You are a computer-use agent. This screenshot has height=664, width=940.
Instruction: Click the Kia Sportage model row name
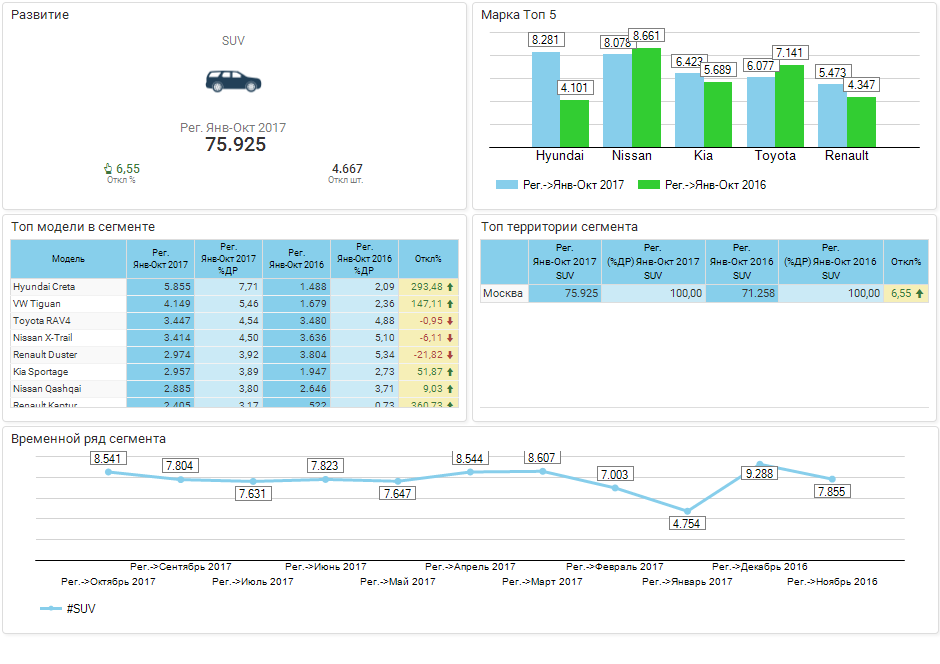tap(41, 372)
